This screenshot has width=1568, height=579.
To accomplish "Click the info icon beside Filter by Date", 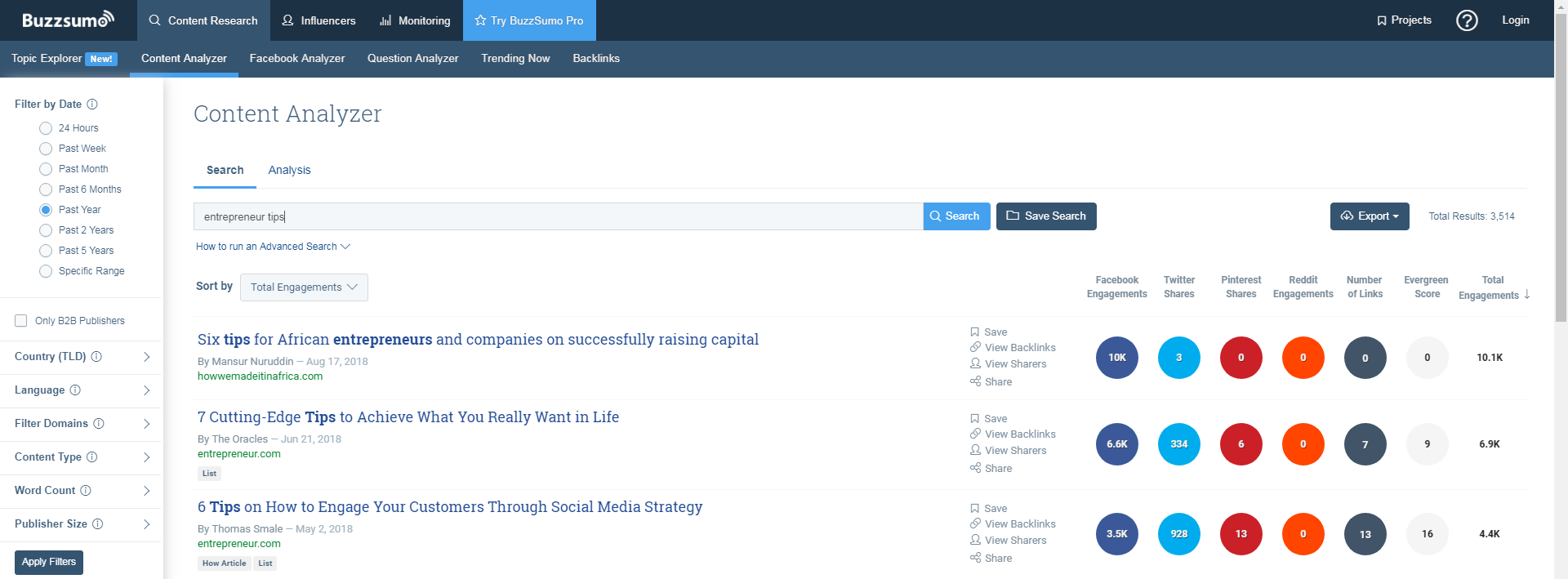I will click(92, 104).
